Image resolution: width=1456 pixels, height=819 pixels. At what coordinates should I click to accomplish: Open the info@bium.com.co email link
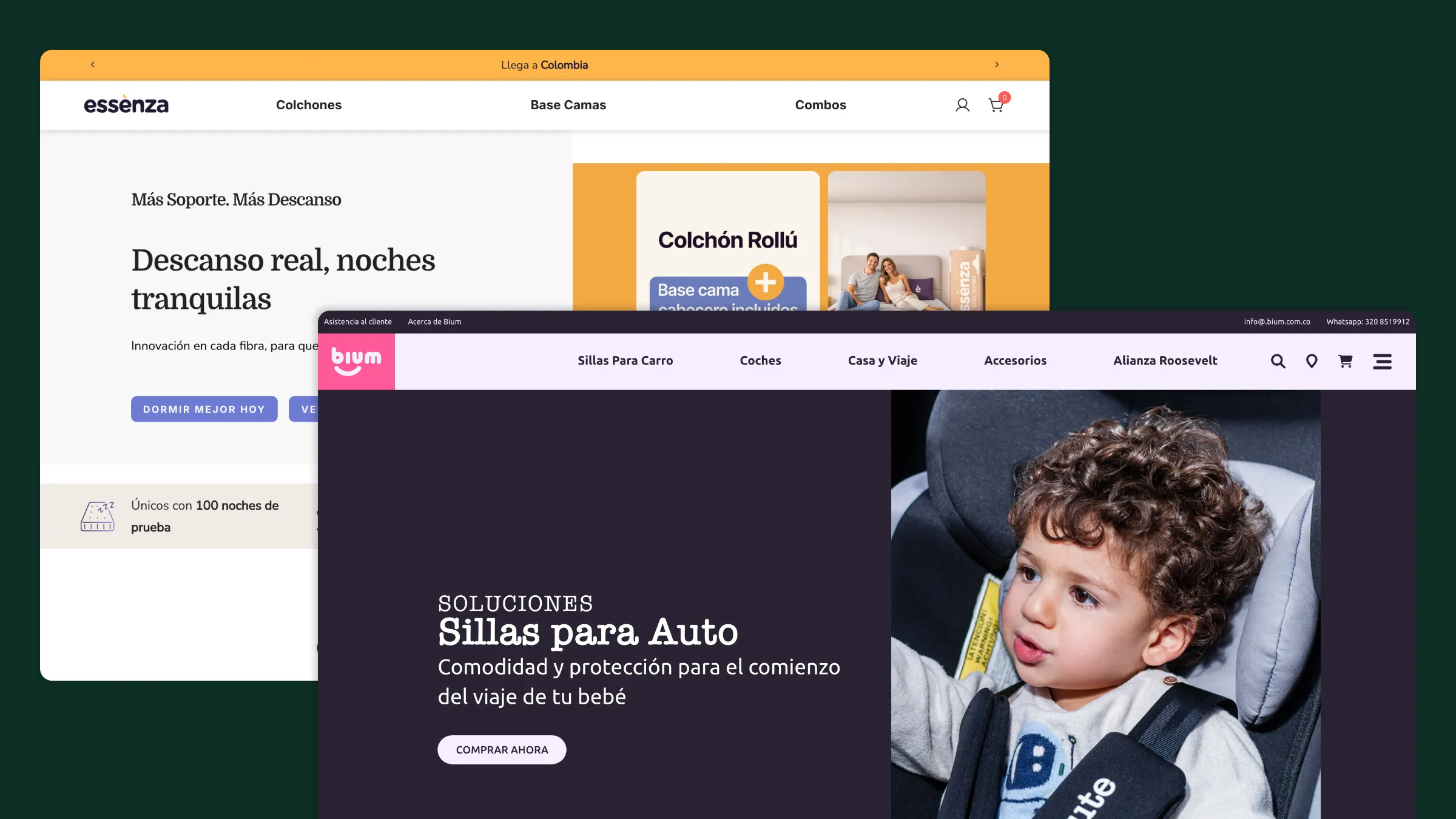pyautogui.click(x=1277, y=322)
